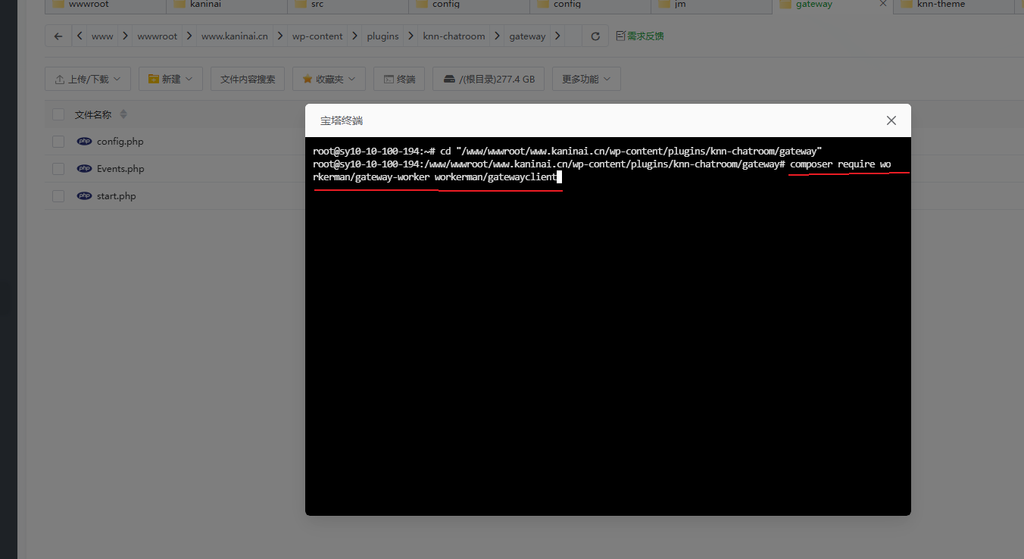Close the gateway tab
The image size is (1024, 559).
pos(883,4)
